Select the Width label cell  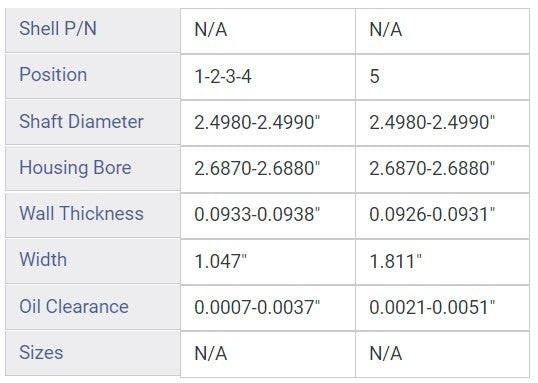[x=93, y=261]
